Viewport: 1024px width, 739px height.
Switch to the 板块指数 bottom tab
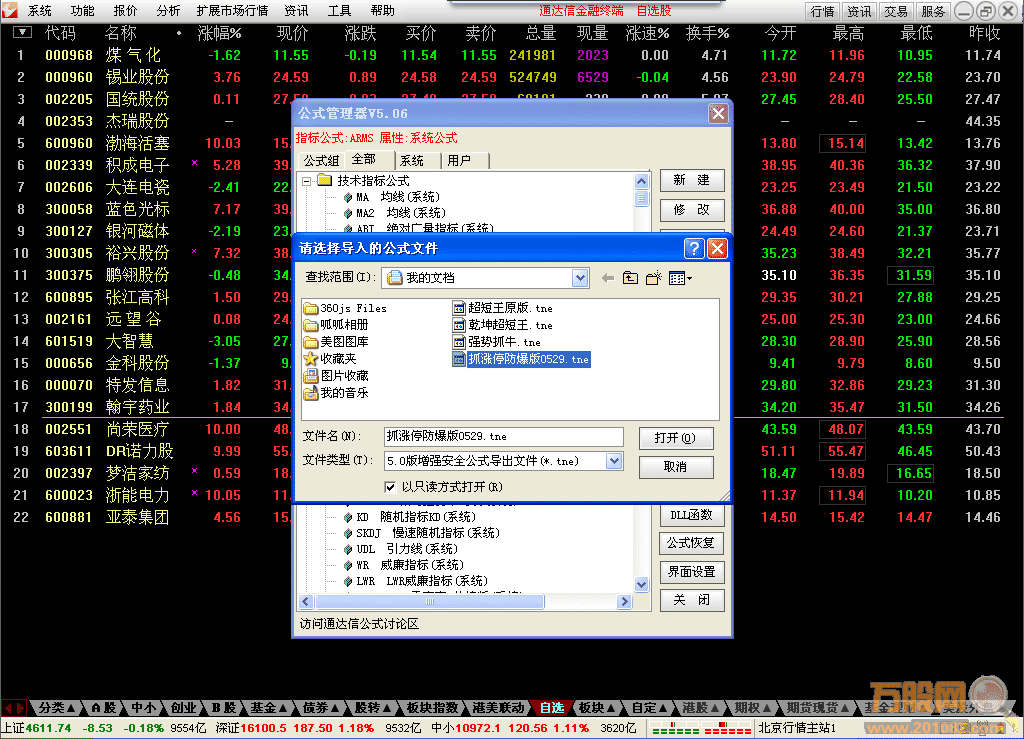pos(432,708)
